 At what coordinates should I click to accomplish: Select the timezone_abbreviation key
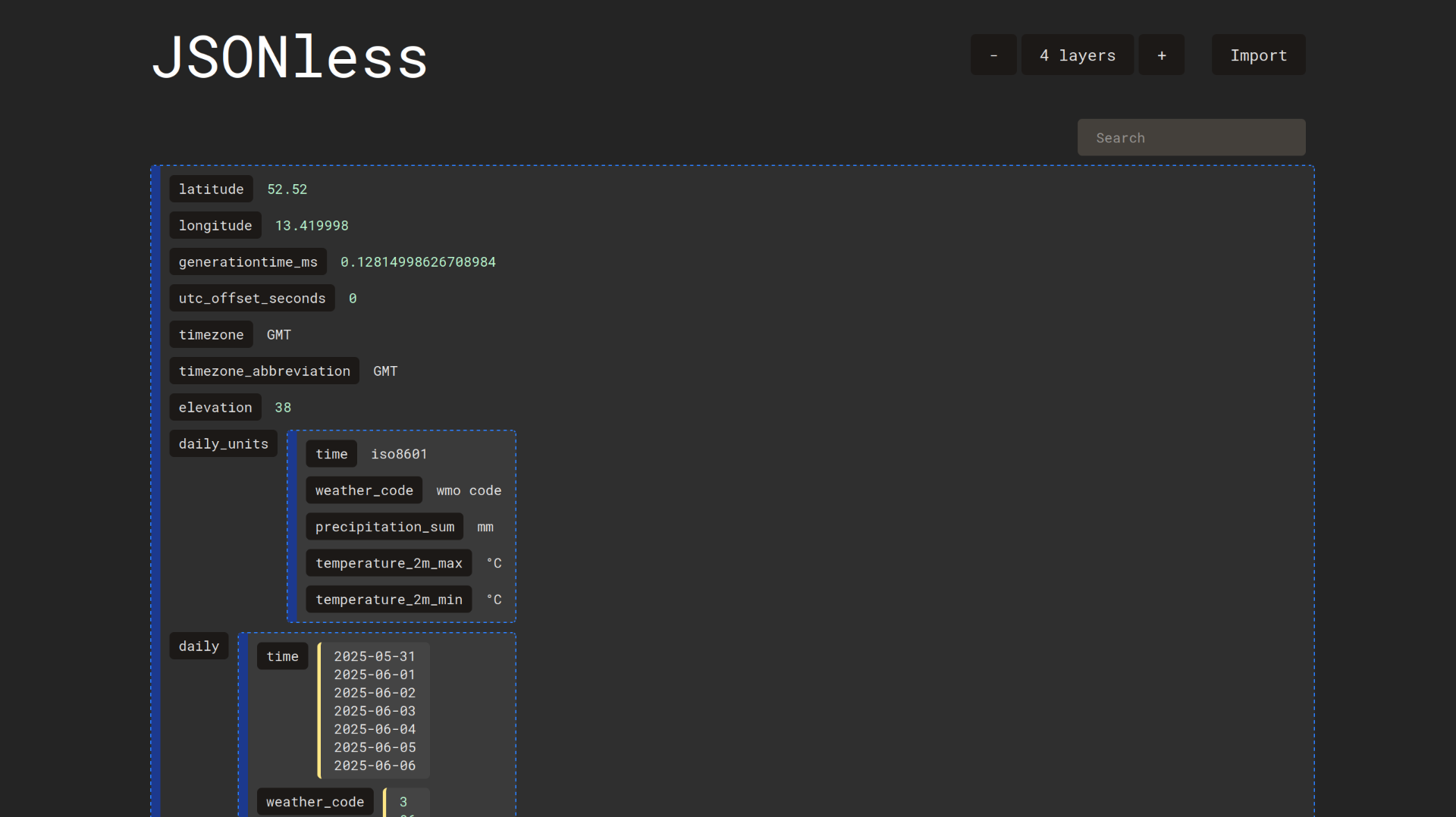(x=264, y=371)
